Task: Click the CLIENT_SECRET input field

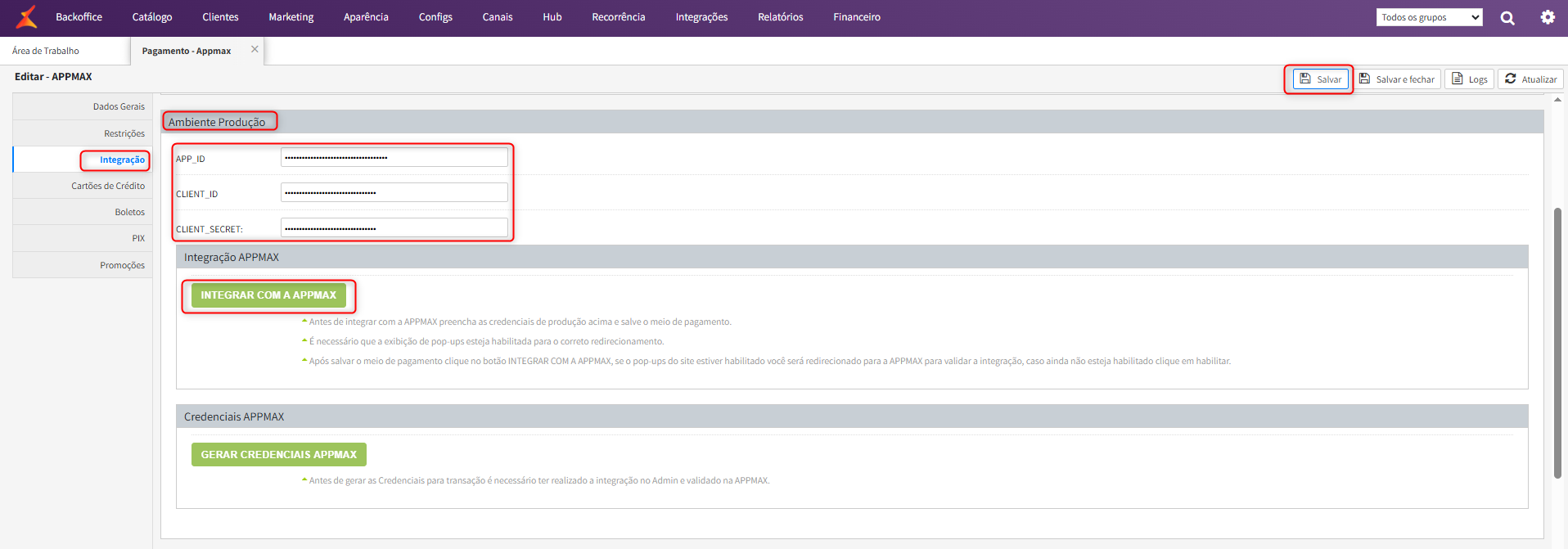Action: pos(394,227)
